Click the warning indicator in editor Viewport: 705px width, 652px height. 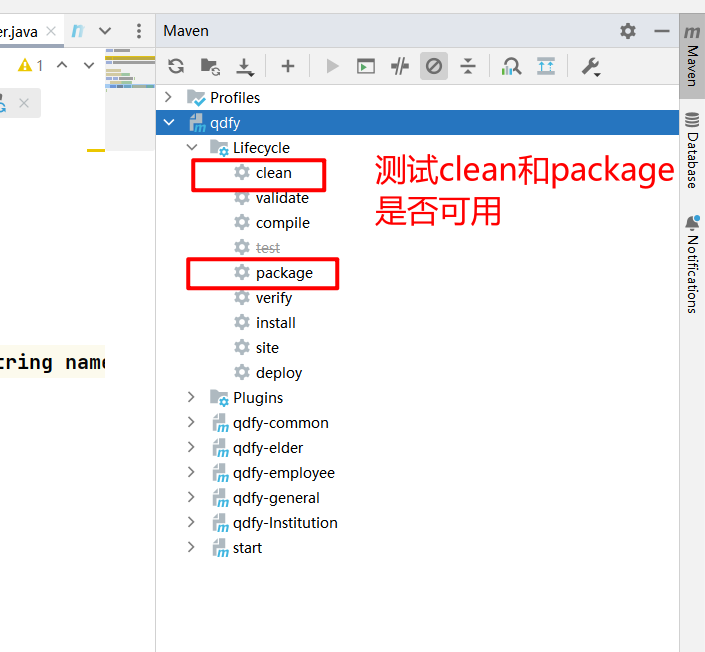pyautogui.click(x=30, y=66)
